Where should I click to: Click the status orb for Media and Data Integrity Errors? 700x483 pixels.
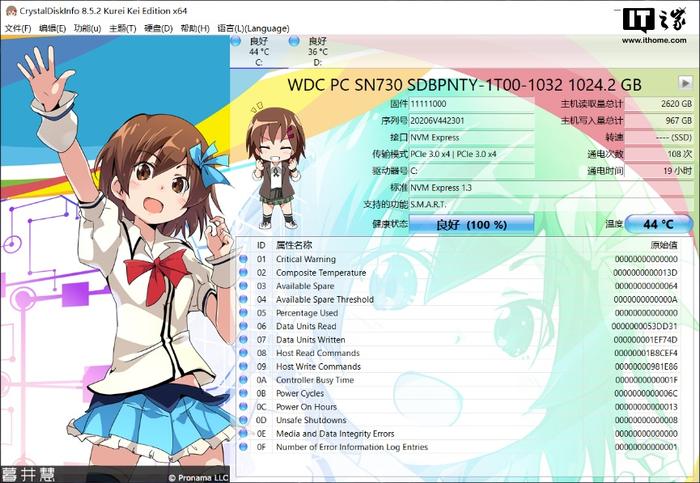pos(243,433)
